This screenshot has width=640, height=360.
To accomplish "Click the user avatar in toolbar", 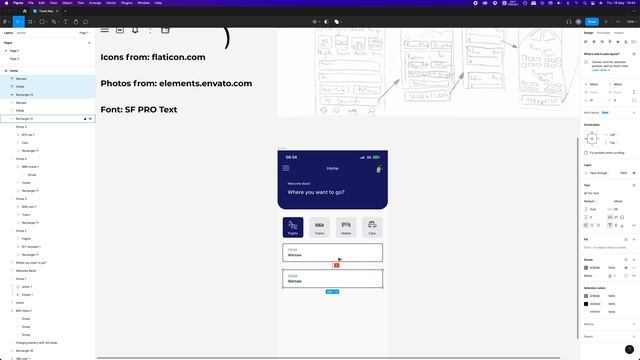I will [578, 22].
